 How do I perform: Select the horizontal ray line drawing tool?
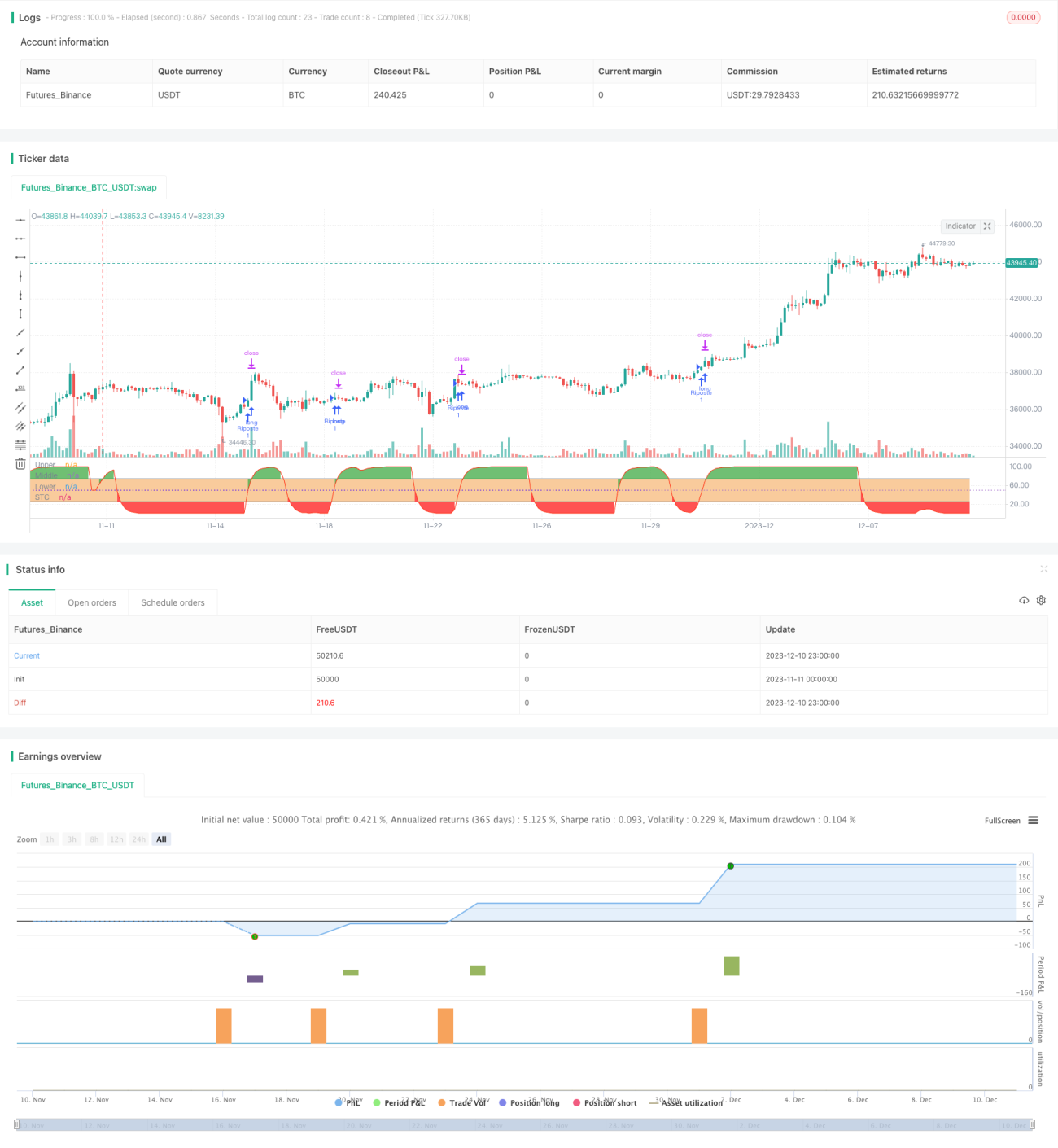click(20, 239)
